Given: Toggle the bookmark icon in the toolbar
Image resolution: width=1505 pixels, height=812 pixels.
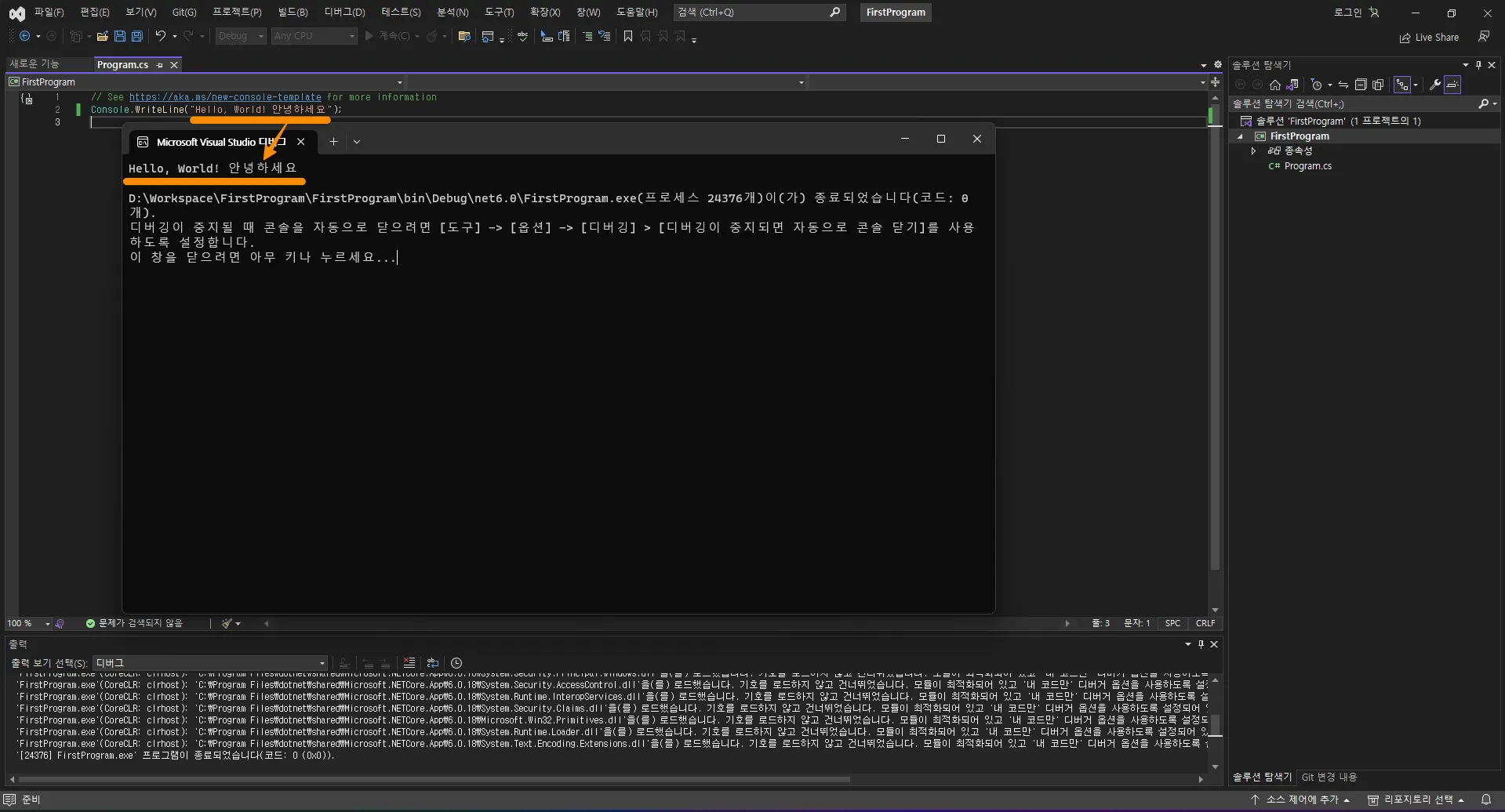Looking at the screenshot, I should (627, 36).
